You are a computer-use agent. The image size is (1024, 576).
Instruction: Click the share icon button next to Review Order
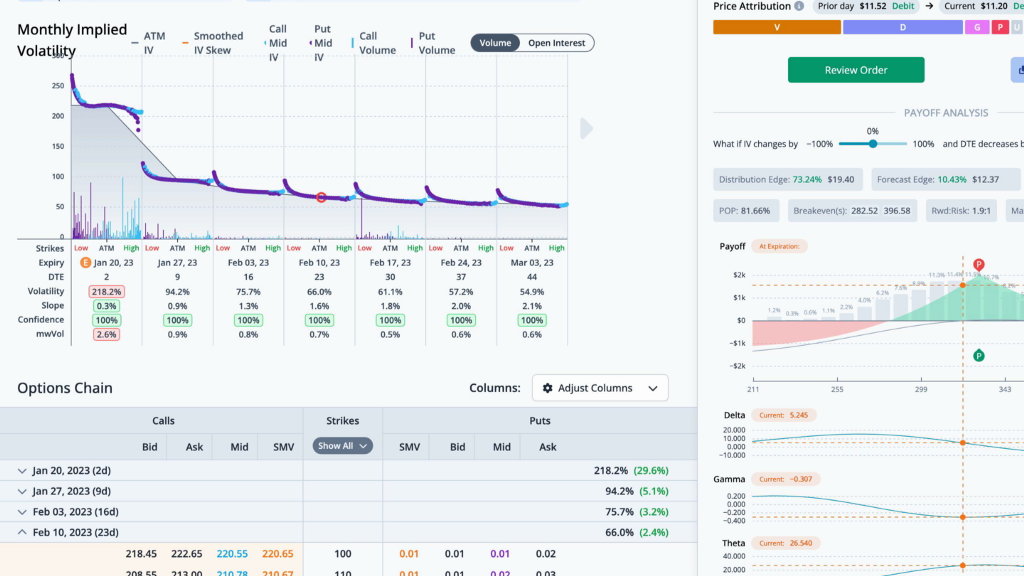[x=1018, y=70]
